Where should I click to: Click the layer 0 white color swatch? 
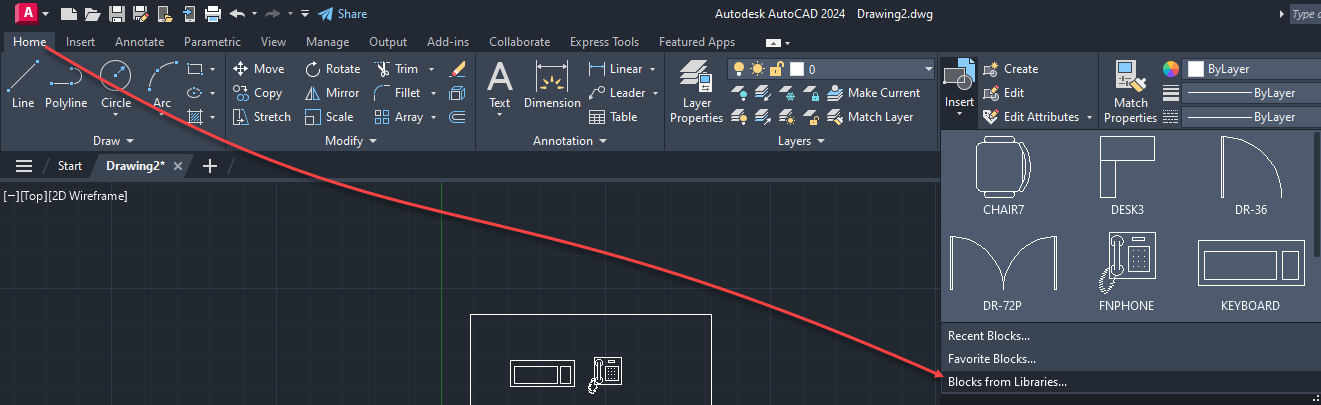[x=797, y=69]
